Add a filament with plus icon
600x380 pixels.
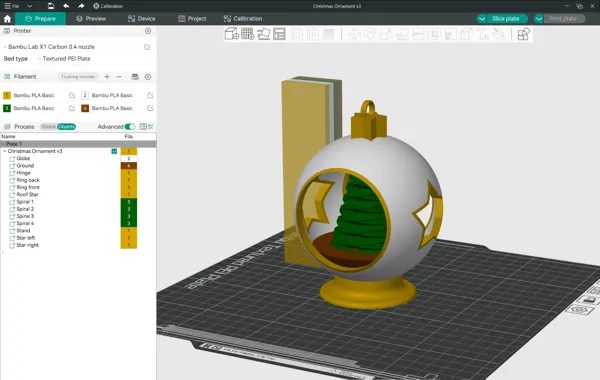pyautogui.click(x=107, y=77)
